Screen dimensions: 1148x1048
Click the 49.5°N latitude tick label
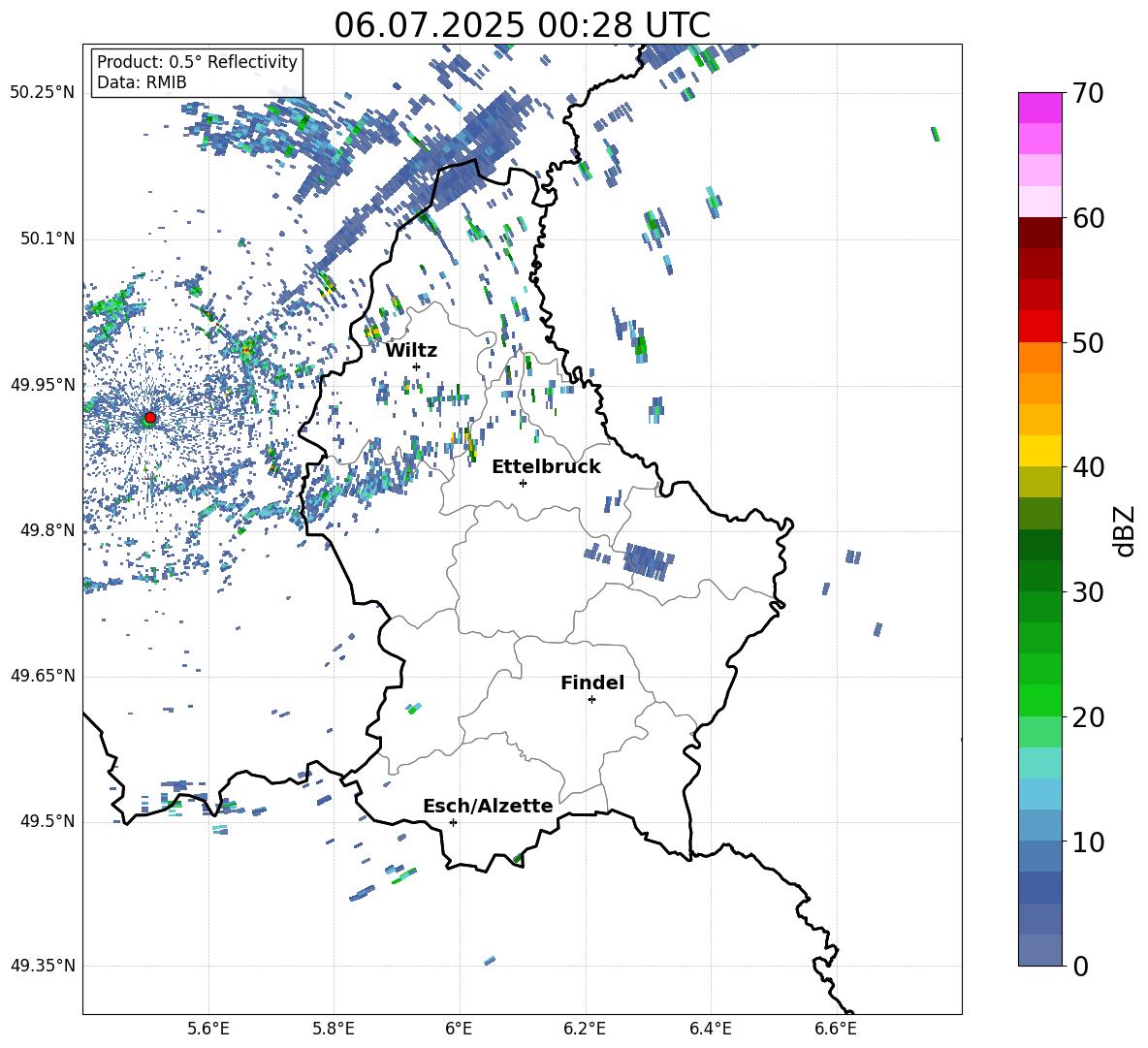pos(47,821)
